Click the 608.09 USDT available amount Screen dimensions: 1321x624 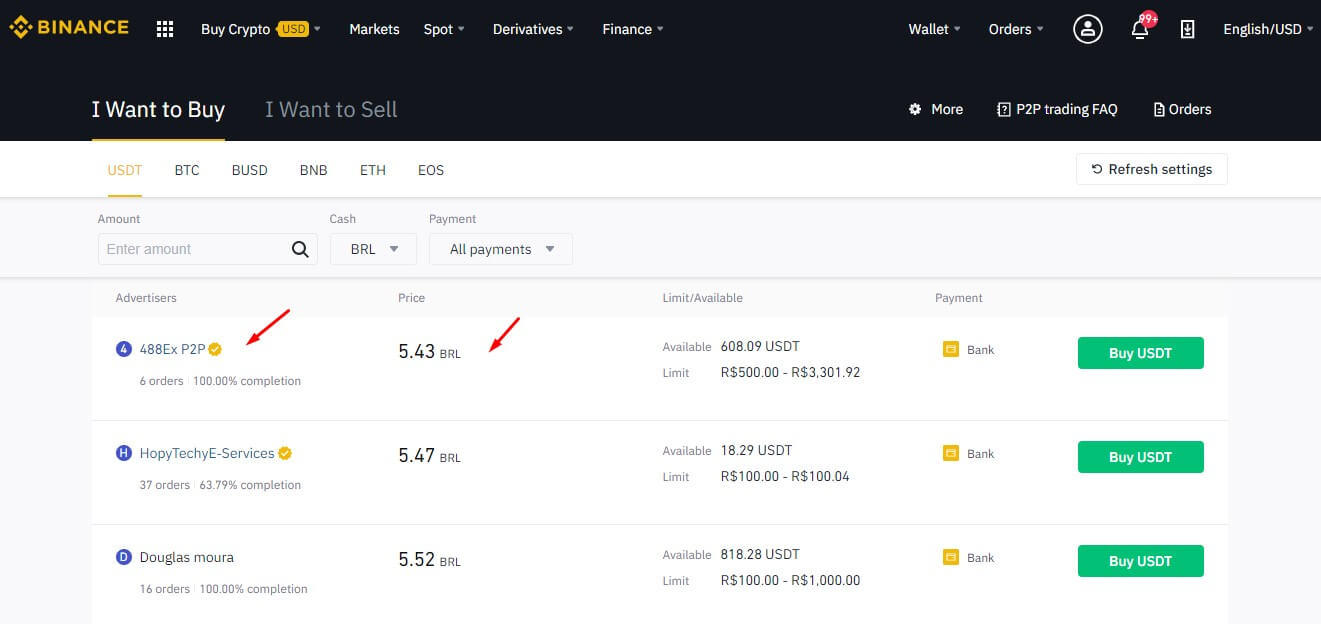pyautogui.click(x=760, y=346)
